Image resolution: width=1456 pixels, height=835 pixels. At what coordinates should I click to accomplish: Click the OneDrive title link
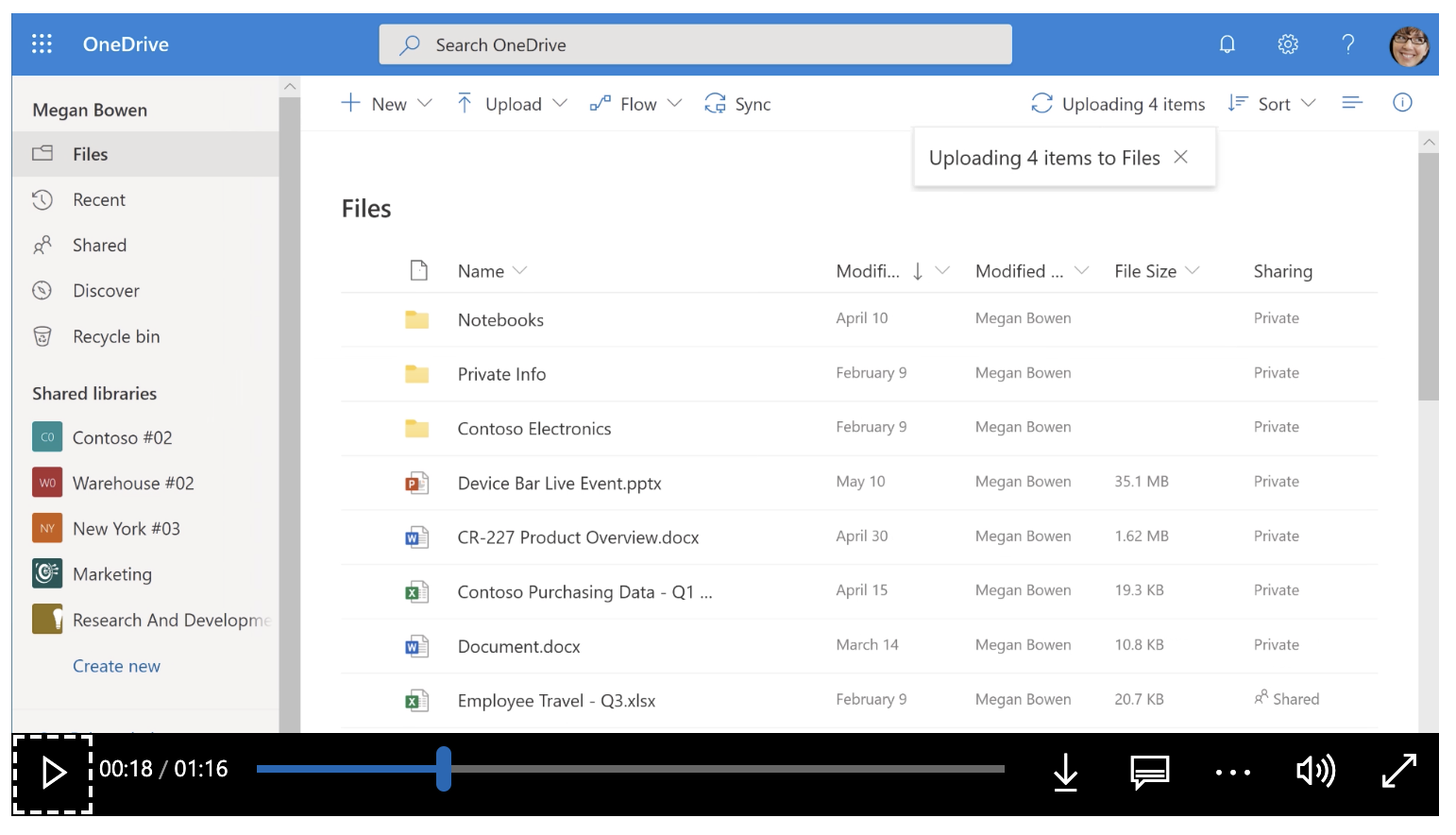[x=126, y=44]
